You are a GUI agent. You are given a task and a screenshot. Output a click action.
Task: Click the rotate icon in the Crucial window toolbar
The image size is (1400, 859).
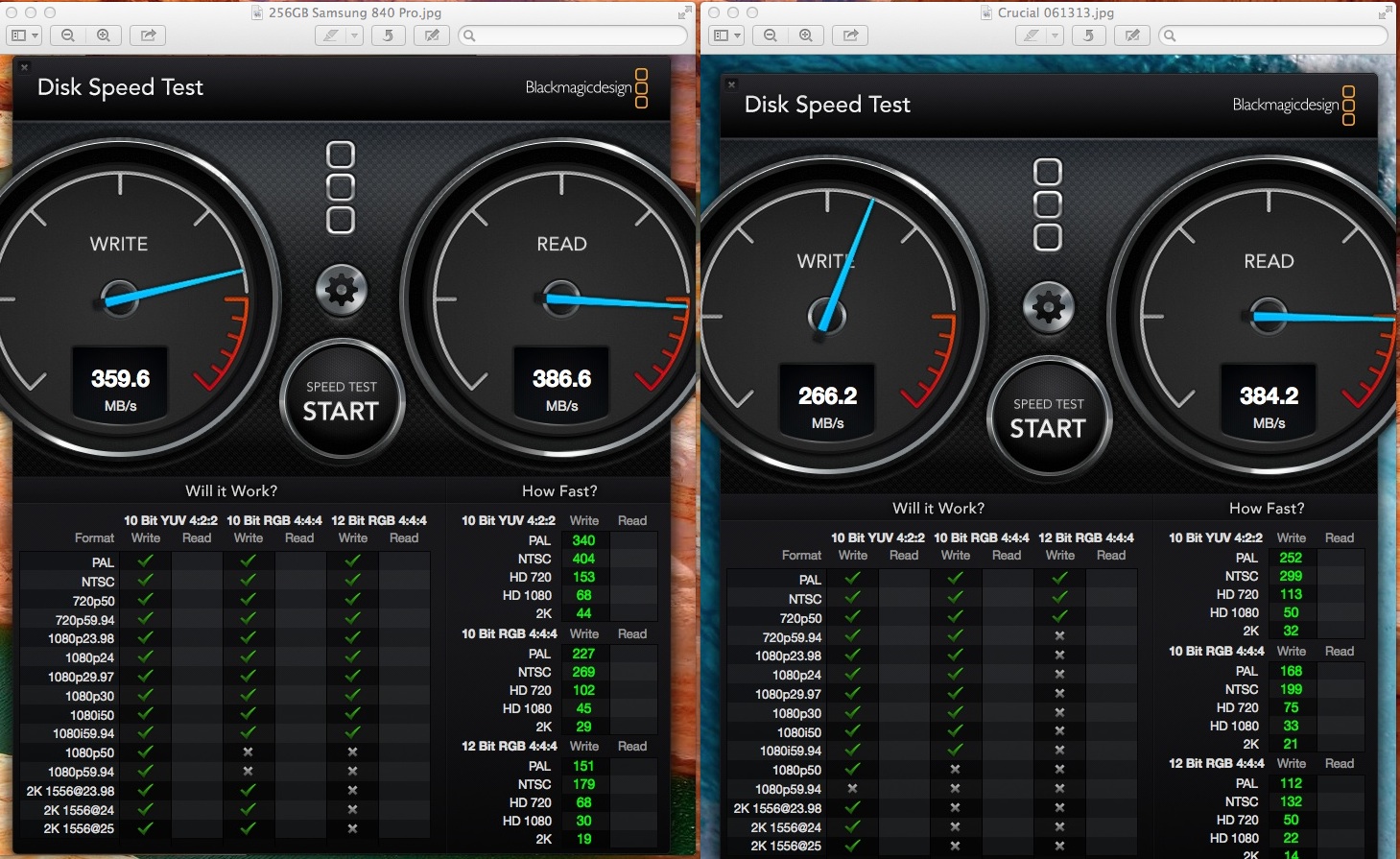(x=1088, y=35)
